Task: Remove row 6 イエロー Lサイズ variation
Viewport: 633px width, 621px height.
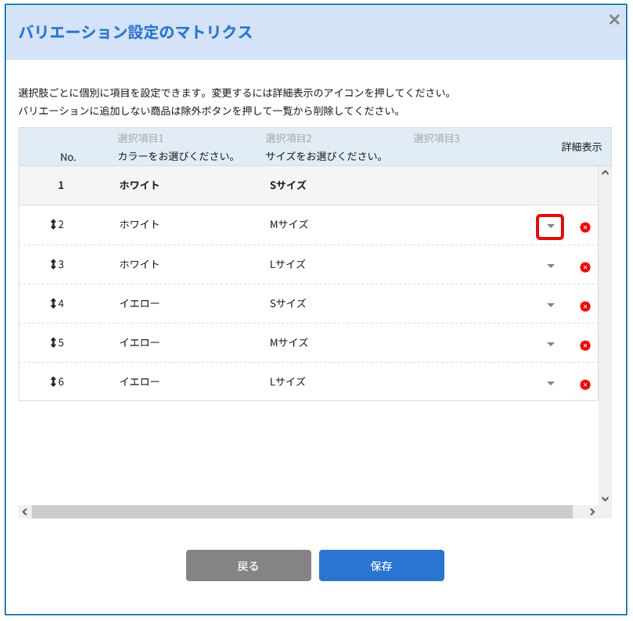Action: [585, 384]
